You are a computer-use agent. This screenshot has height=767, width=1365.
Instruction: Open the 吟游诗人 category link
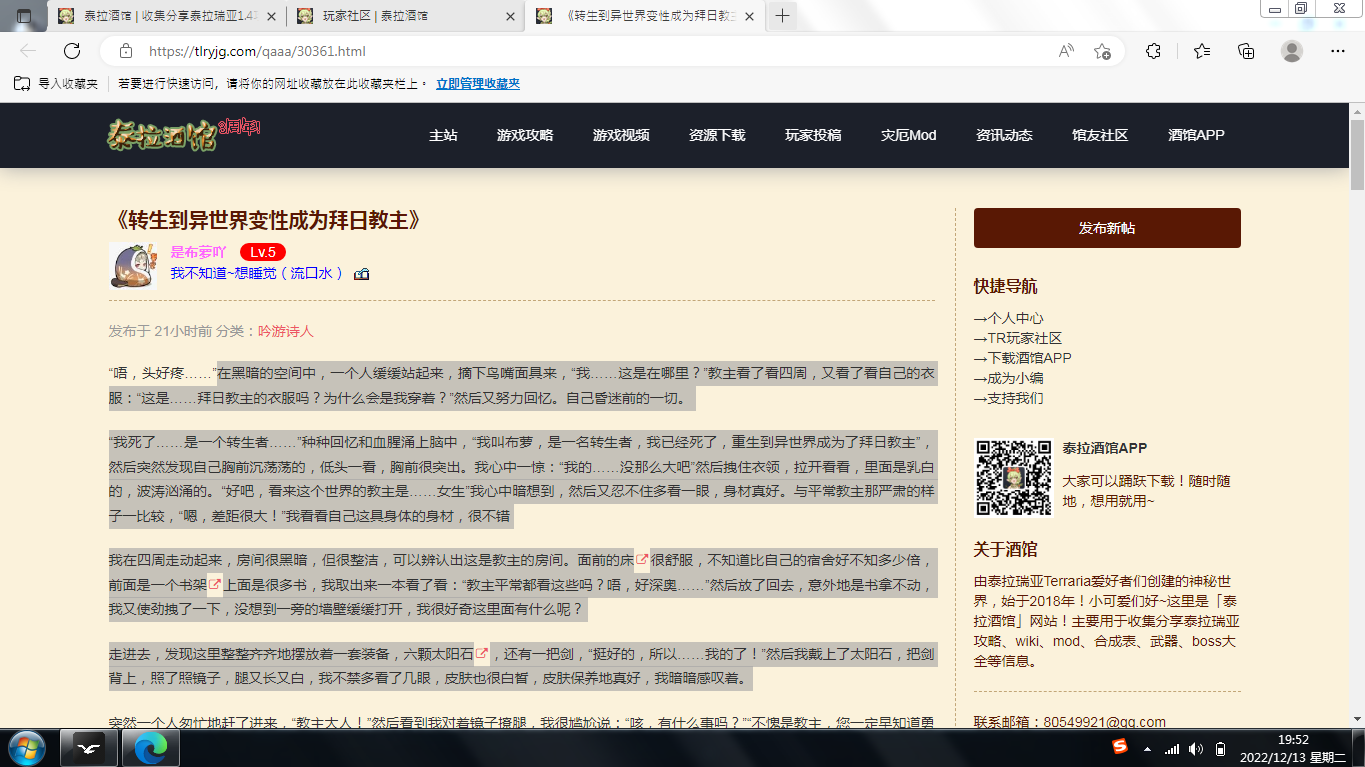pyautogui.click(x=286, y=331)
